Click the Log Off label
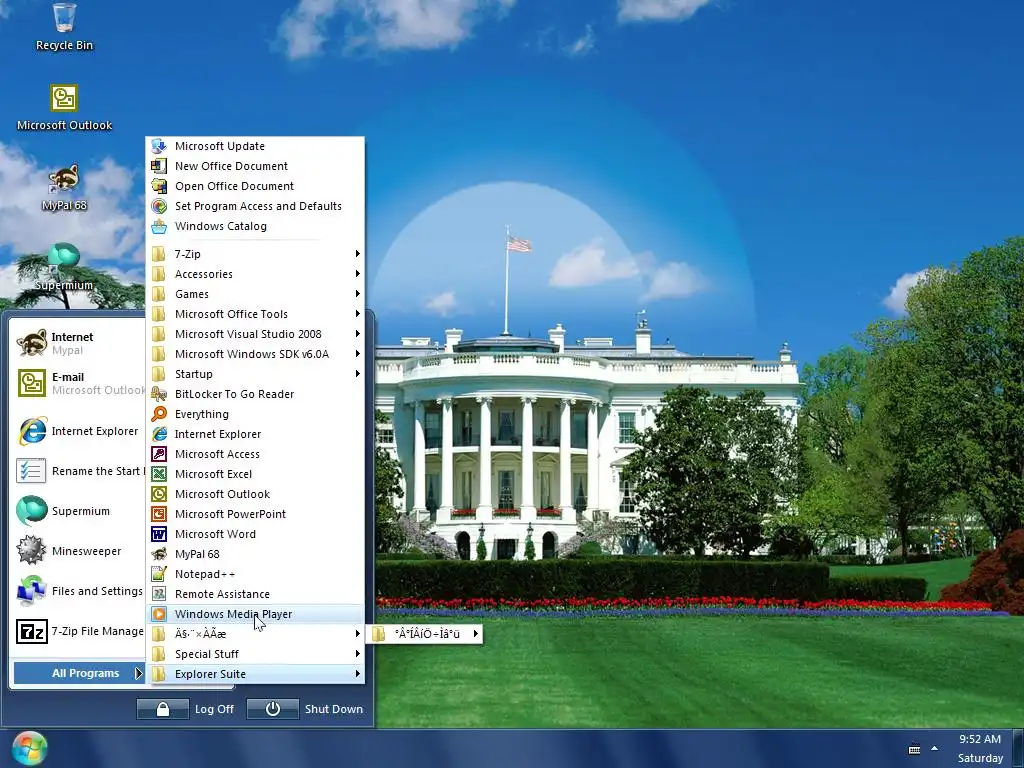 click(214, 709)
